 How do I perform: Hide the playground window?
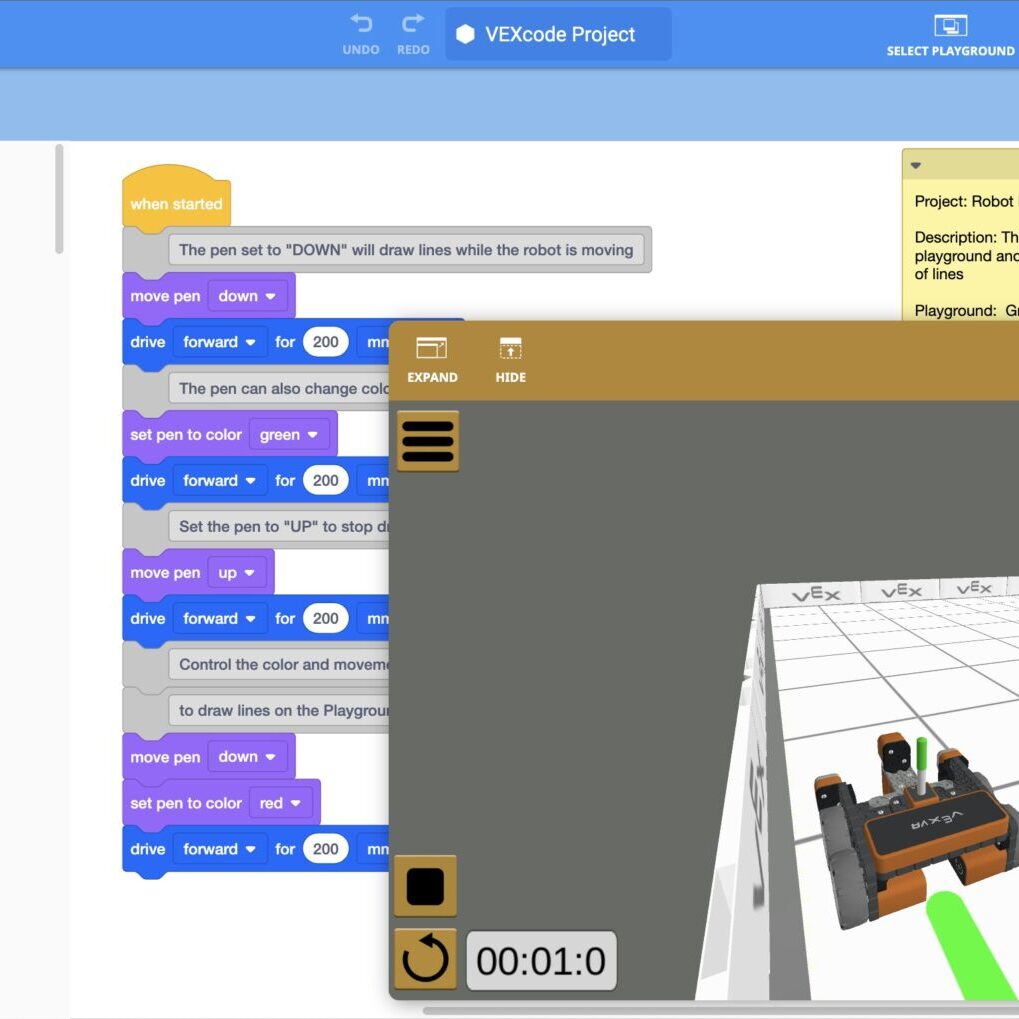tap(511, 361)
